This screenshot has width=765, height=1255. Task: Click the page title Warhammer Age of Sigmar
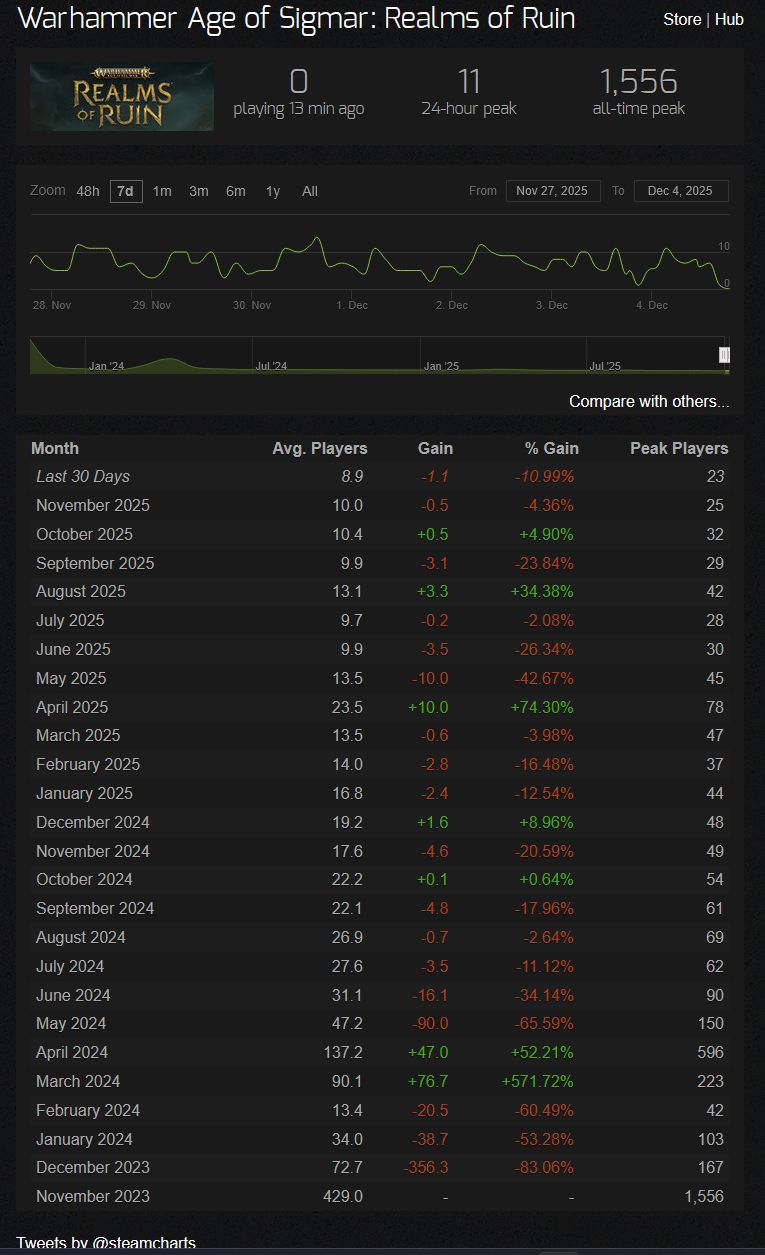coord(297,18)
